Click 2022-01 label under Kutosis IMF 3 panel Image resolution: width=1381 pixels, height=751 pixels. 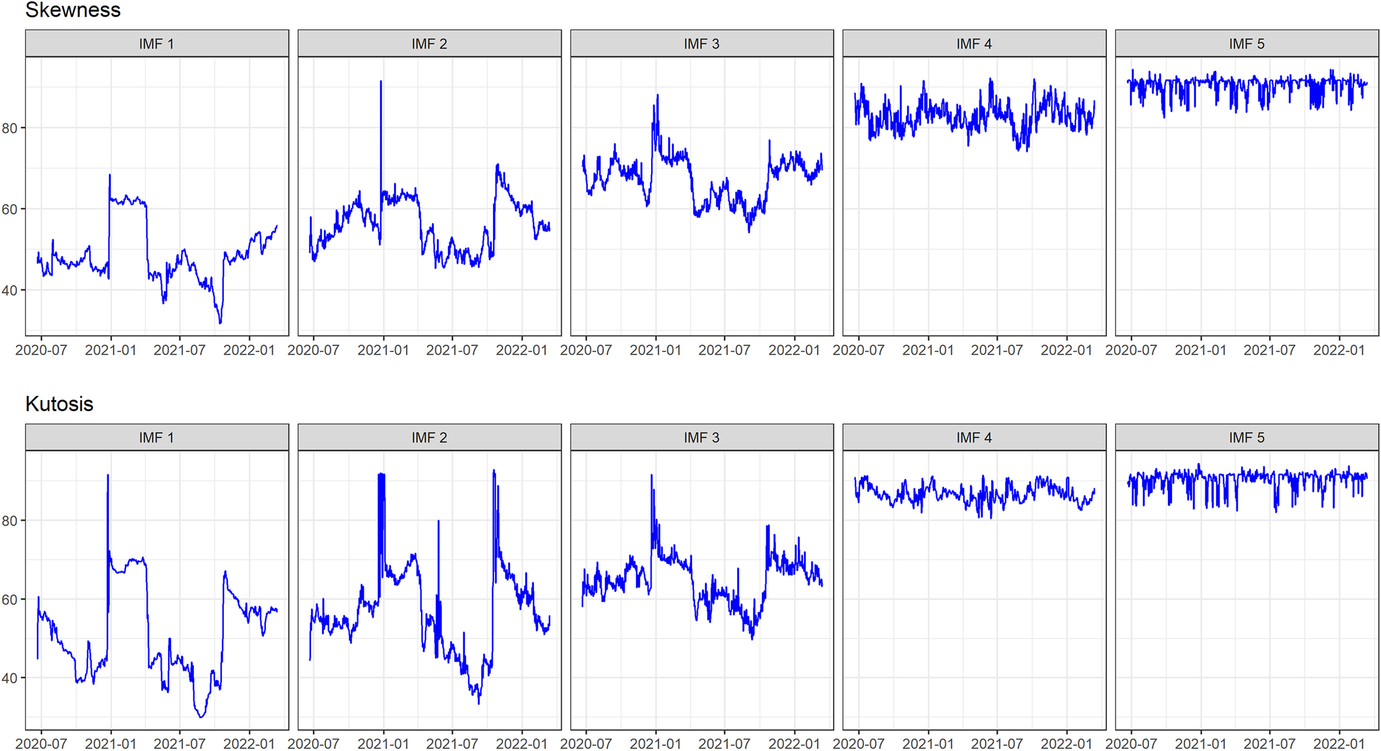pos(794,744)
